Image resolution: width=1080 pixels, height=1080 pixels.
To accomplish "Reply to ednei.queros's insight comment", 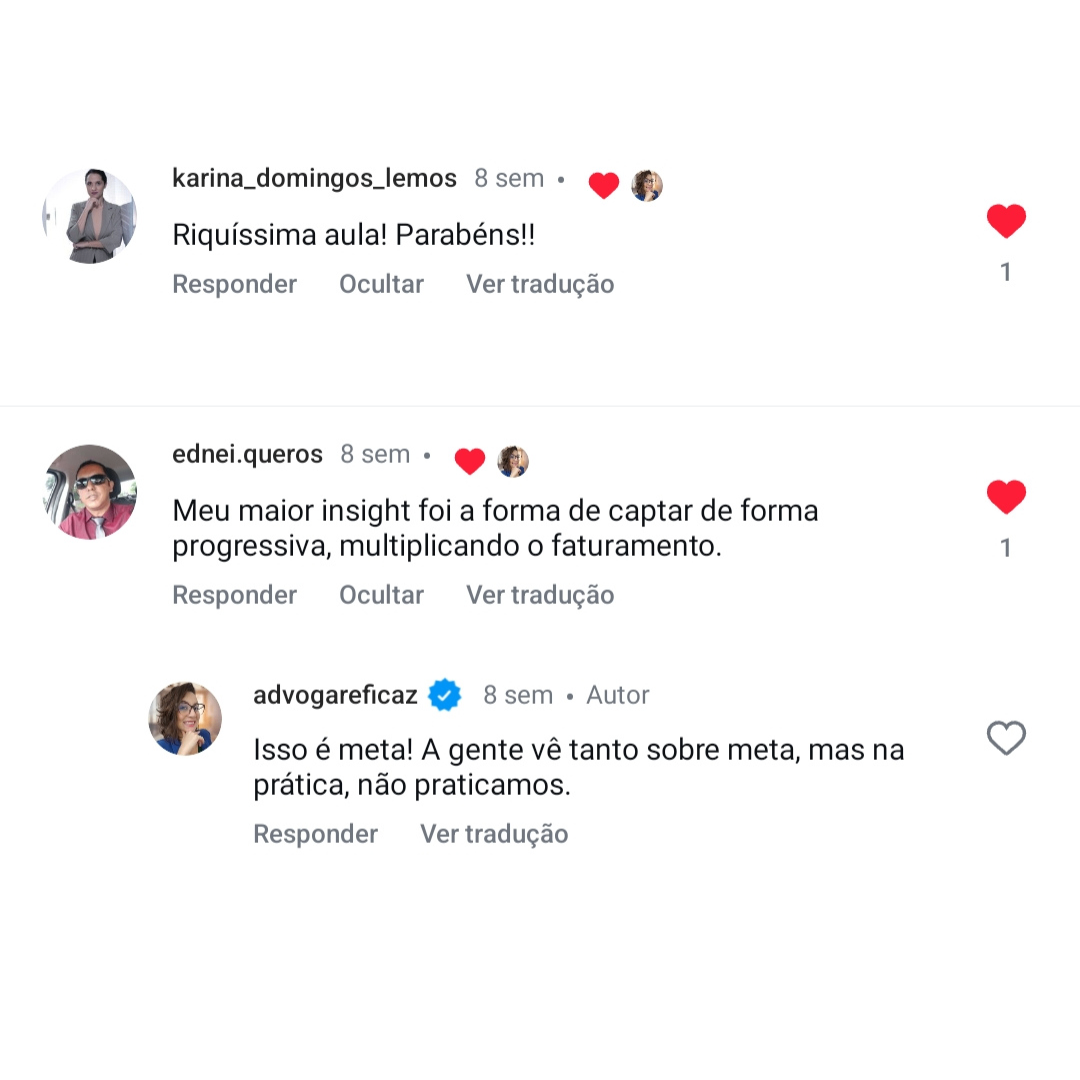I will [x=234, y=595].
